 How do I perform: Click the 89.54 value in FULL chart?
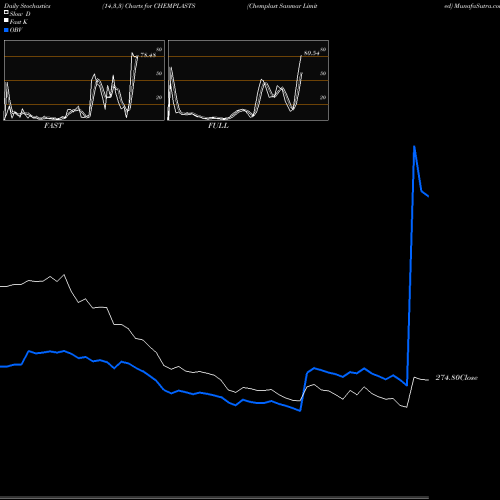coord(311,53)
